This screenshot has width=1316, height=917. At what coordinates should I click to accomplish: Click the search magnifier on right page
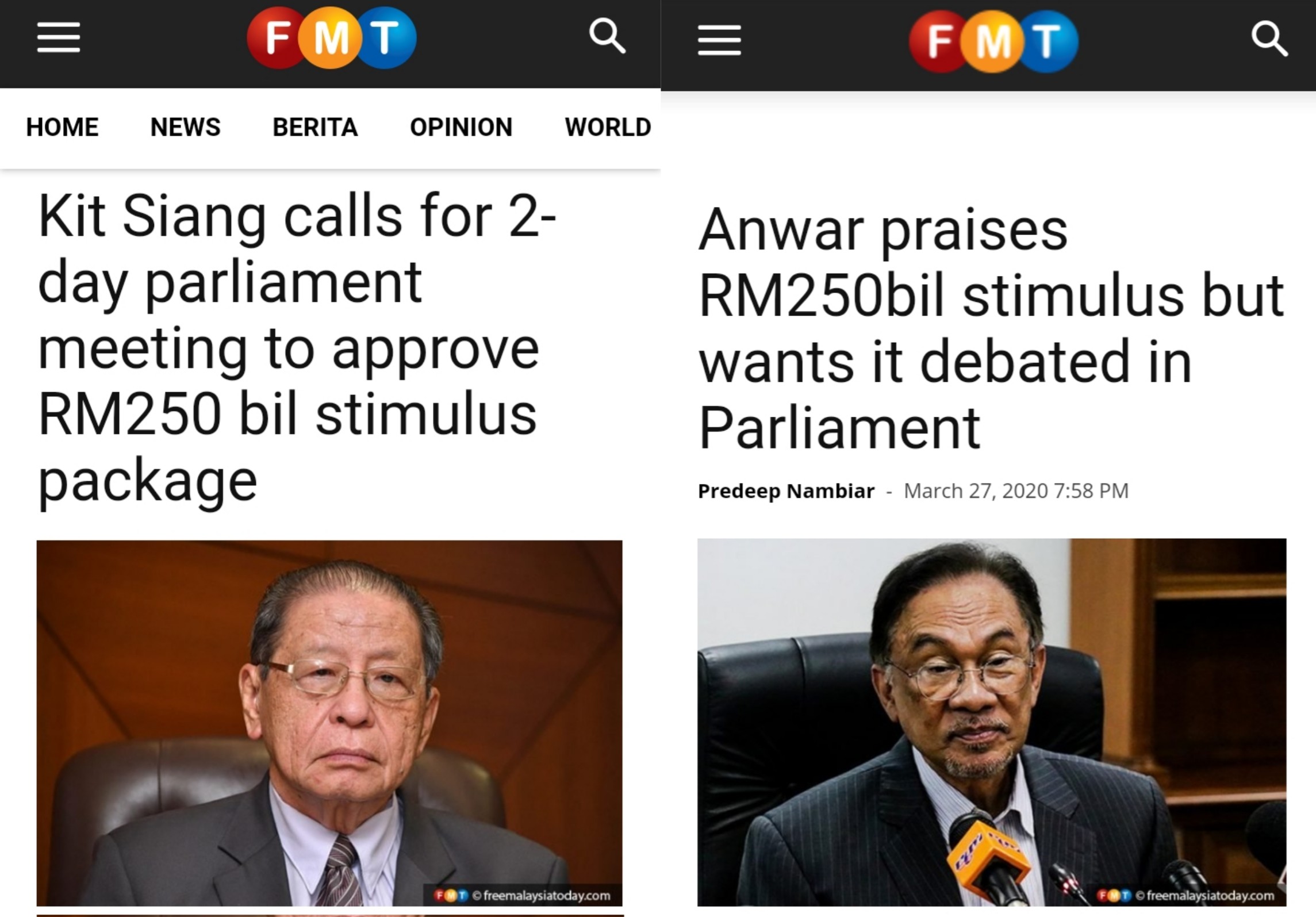(x=1269, y=39)
